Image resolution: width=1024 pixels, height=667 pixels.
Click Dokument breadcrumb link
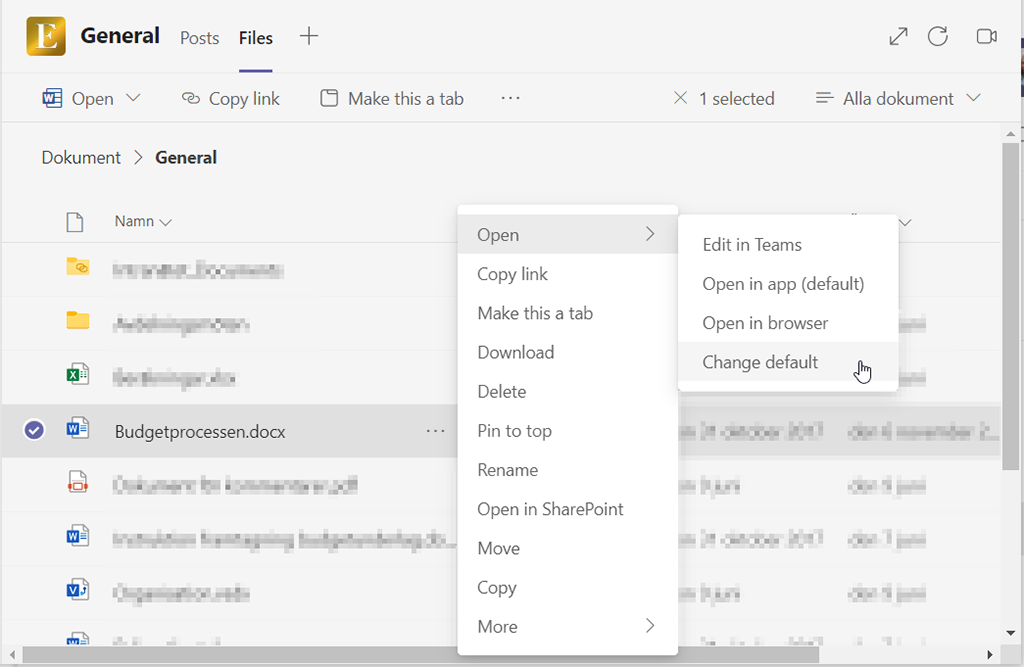pyautogui.click(x=81, y=157)
